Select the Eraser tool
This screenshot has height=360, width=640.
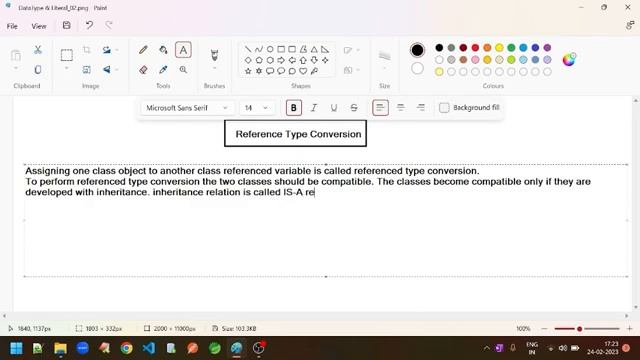(x=143, y=70)
